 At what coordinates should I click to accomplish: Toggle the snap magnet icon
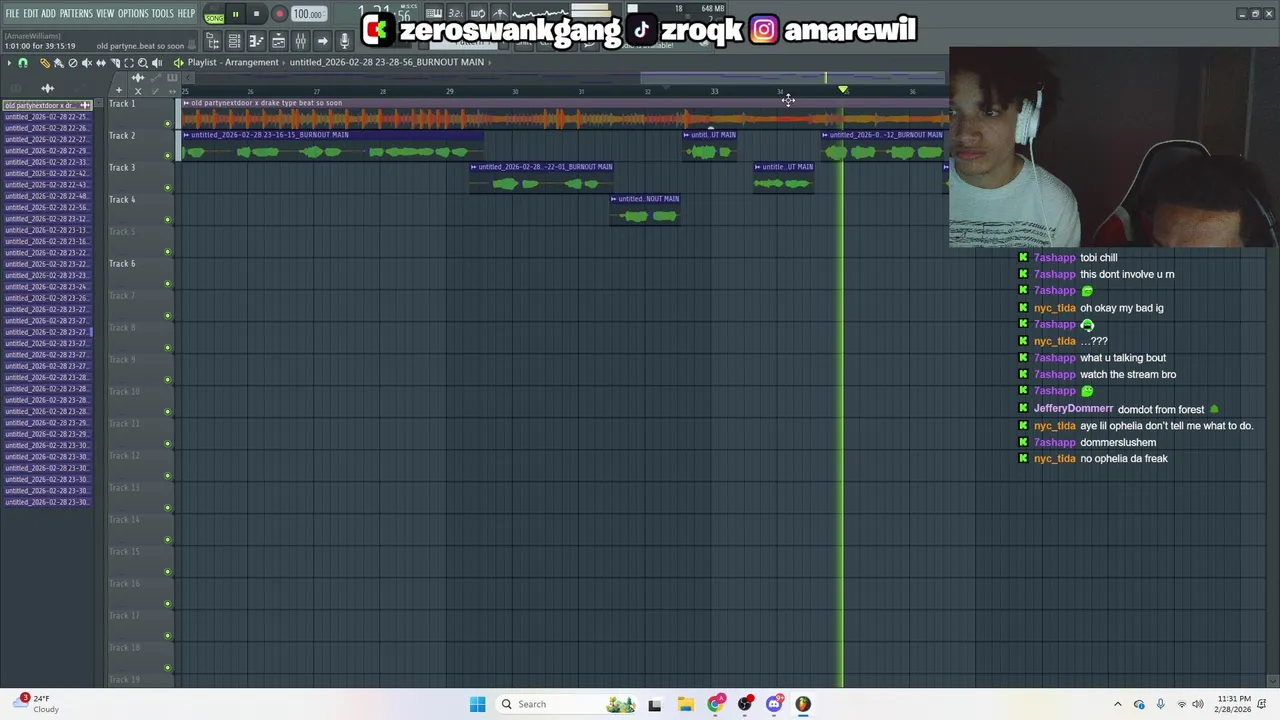[x=23, y=63]
